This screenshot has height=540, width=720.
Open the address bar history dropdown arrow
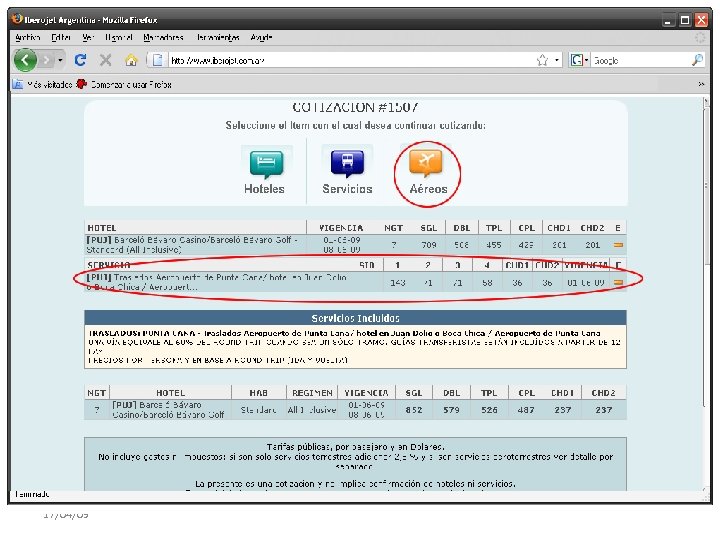tap(557, 60)
